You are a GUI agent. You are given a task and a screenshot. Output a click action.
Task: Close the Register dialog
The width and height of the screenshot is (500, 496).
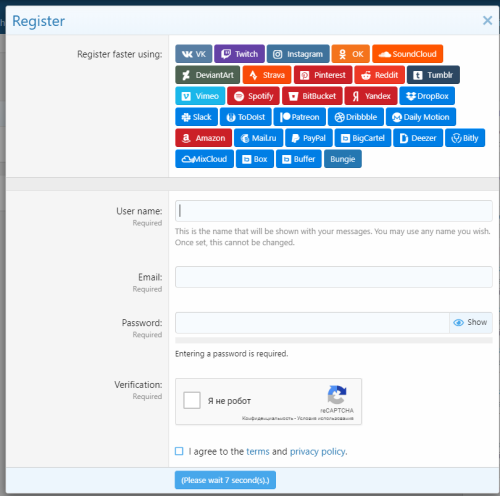487,20
